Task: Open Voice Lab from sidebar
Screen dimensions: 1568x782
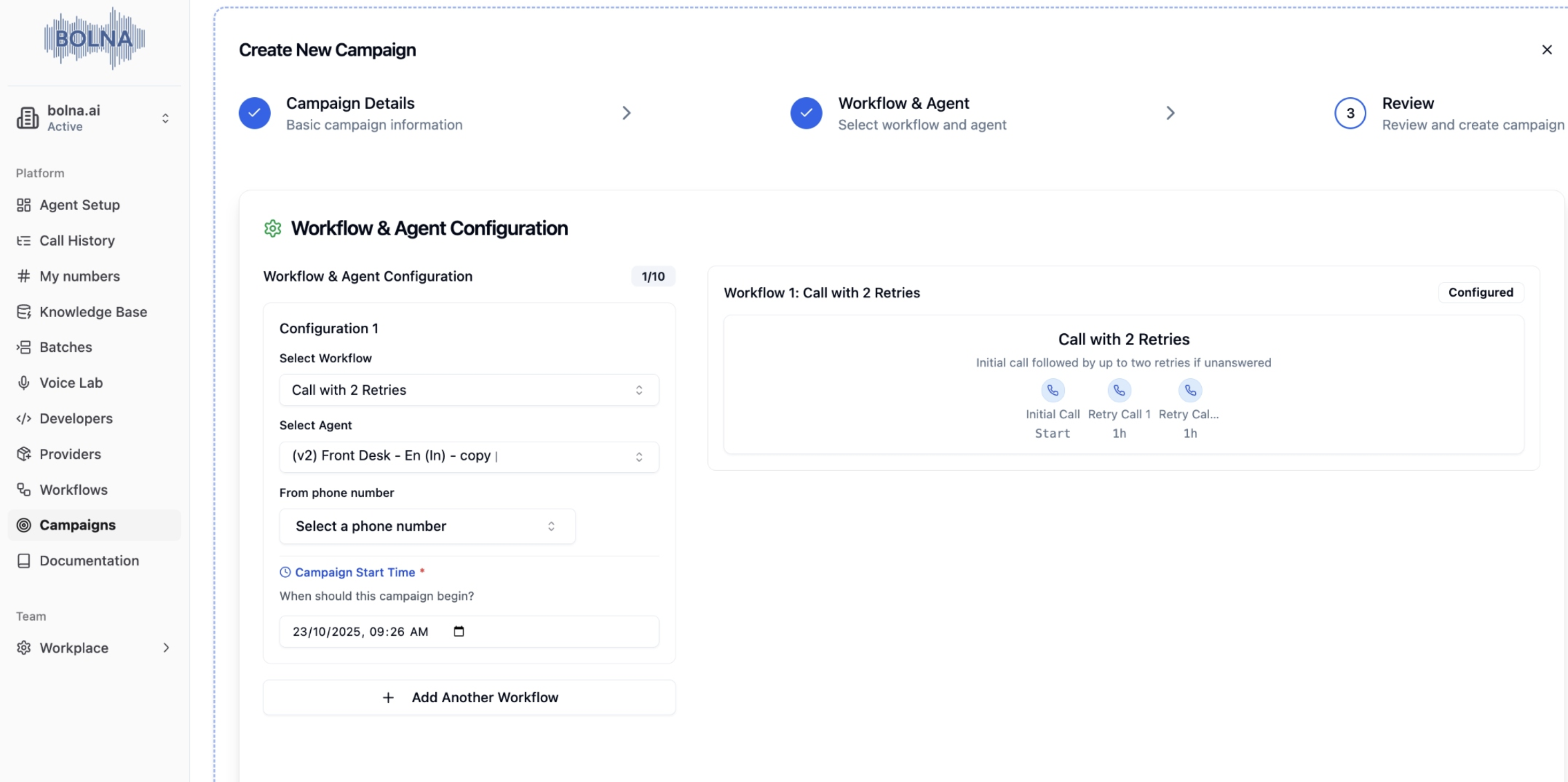Action: pos(71,382)
